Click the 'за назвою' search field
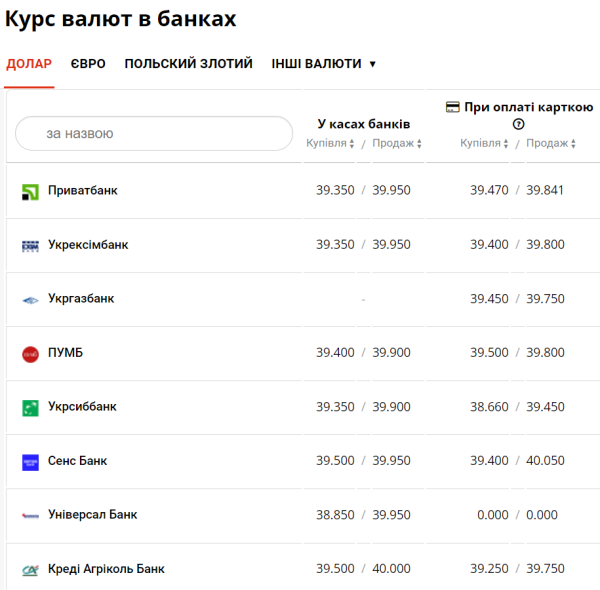The height and width of the screenshot is (590, 600). (154, 134)
